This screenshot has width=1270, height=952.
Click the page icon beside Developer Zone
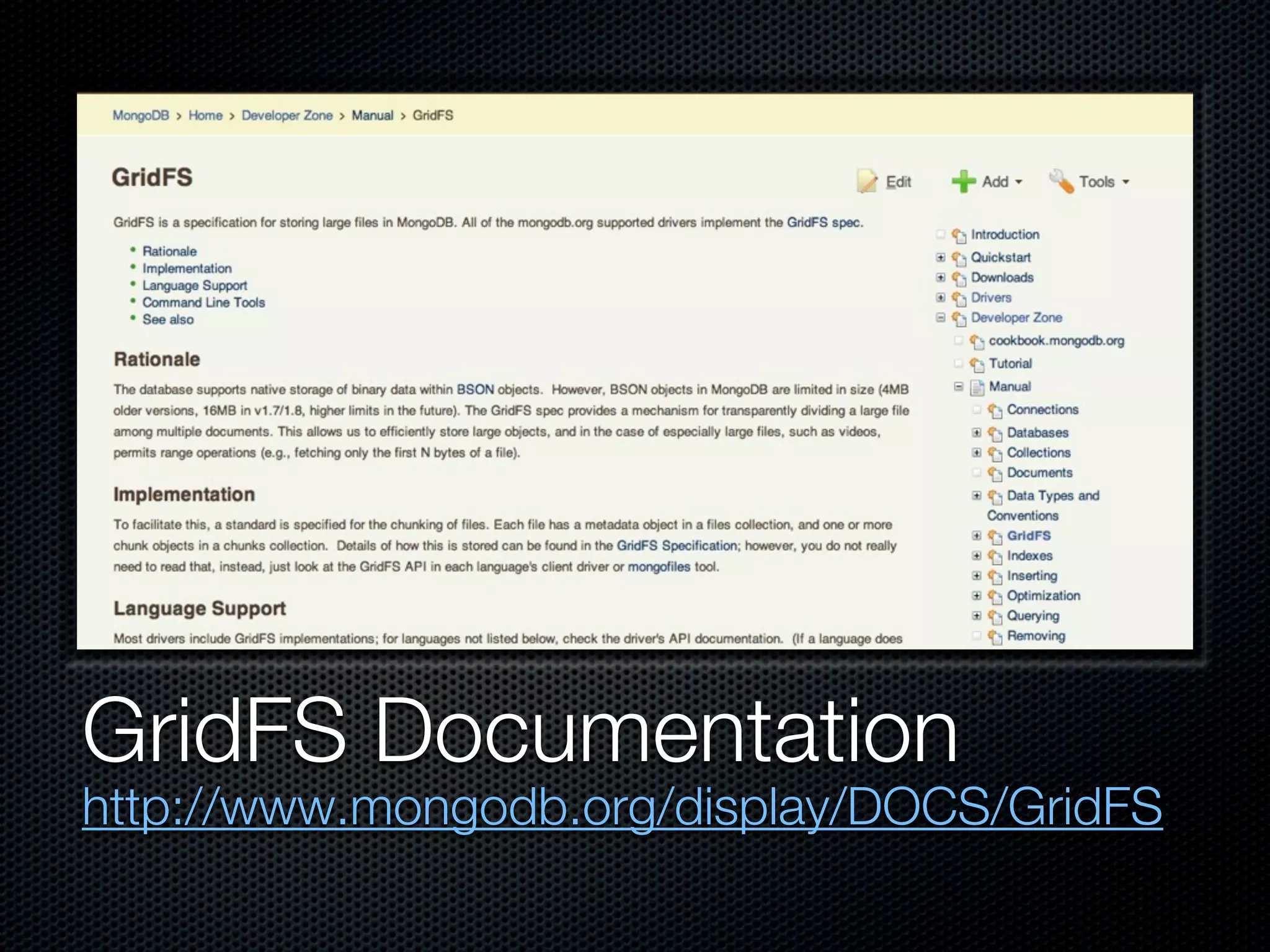[959, 319]
